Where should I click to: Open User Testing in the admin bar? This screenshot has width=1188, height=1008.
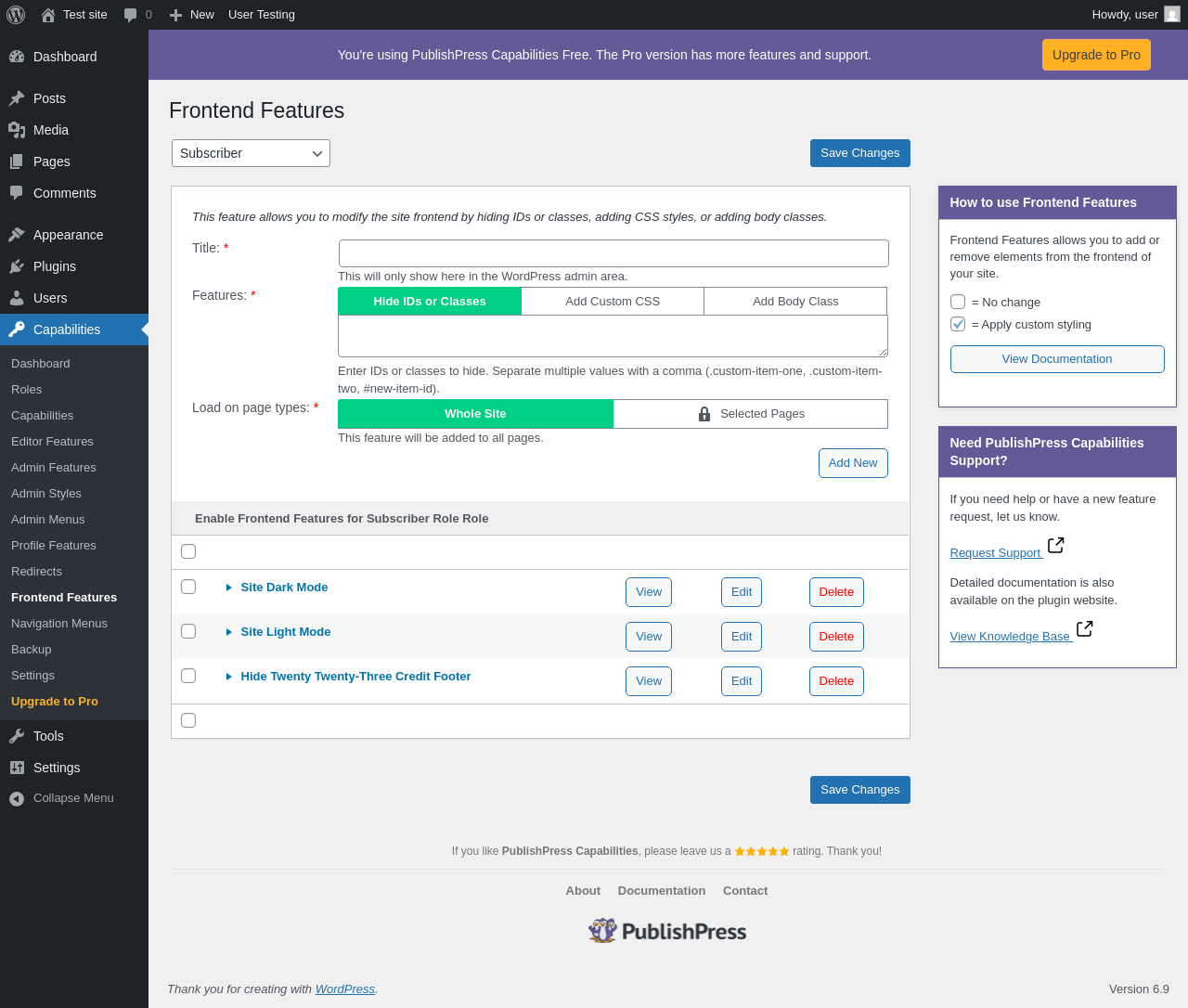pos(262,15)
